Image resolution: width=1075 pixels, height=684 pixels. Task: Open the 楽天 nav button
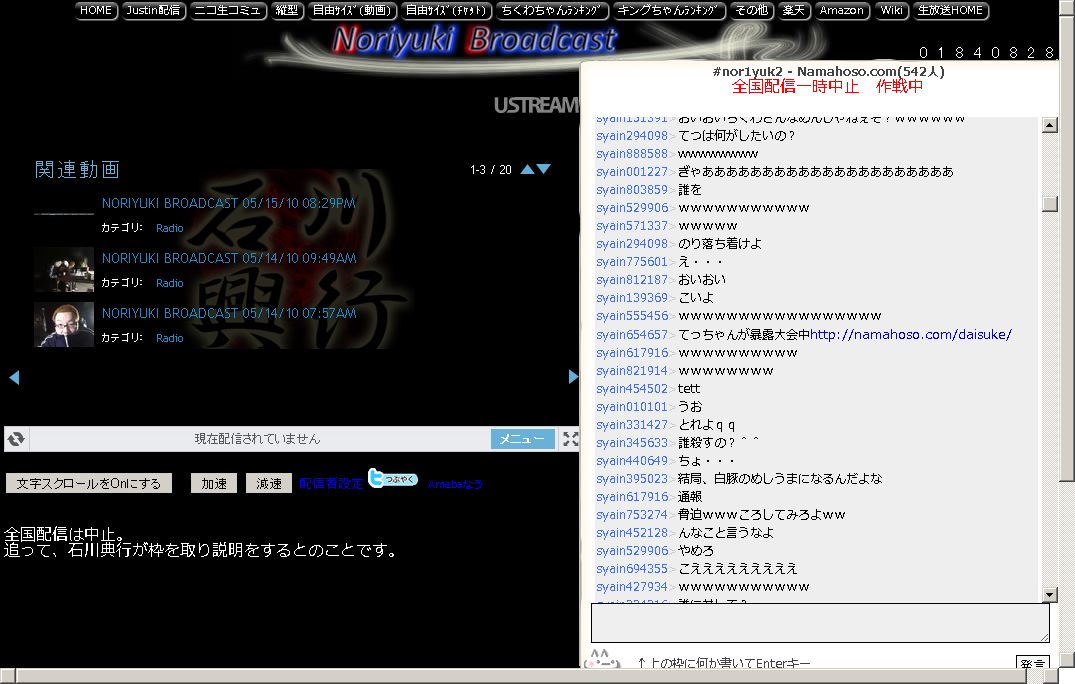point(794,10)
